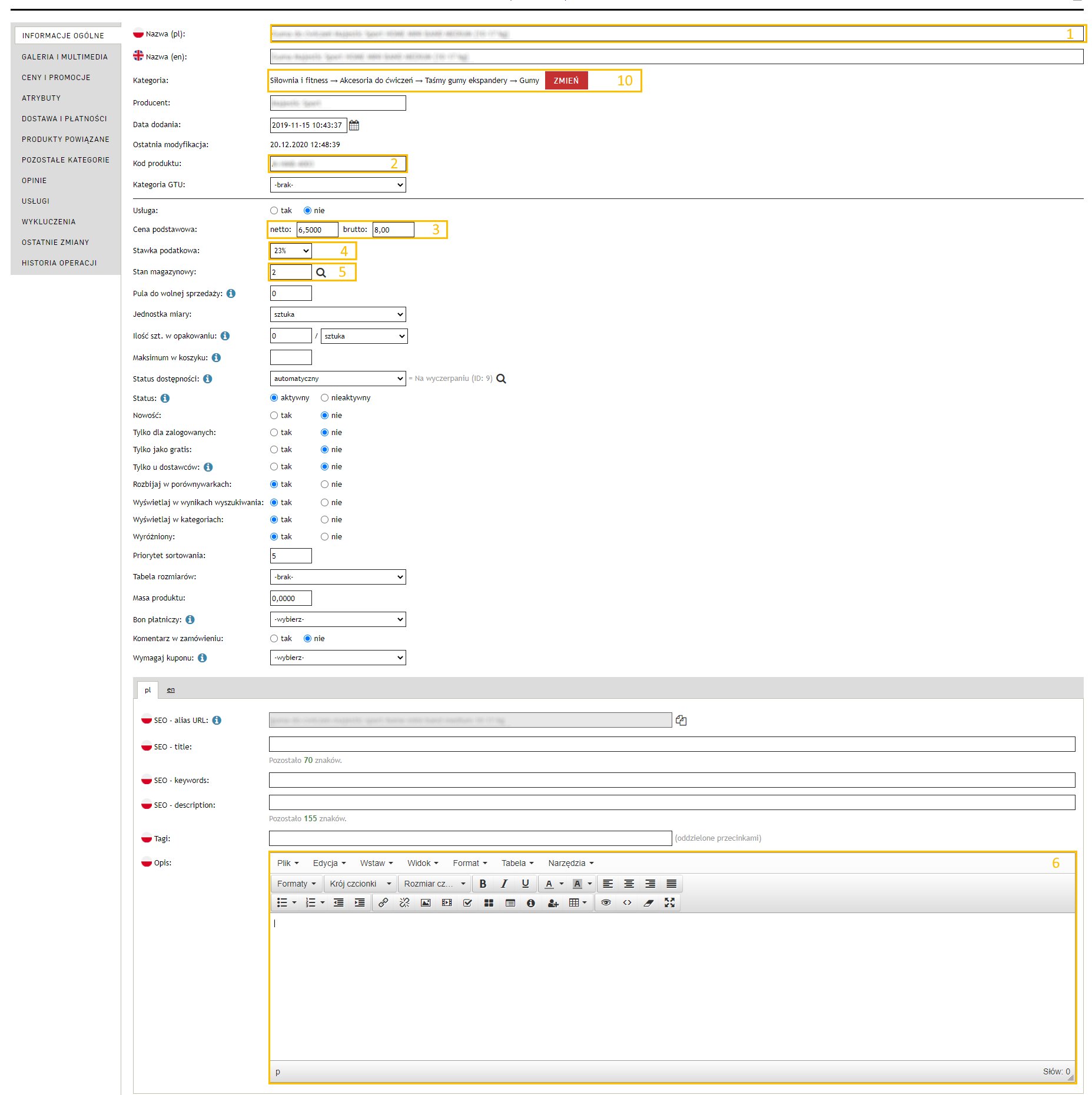Toggle fullscreen mode in the editor
The height and width of the screenshot is (1095, 1092).
[x=669, y=902]
